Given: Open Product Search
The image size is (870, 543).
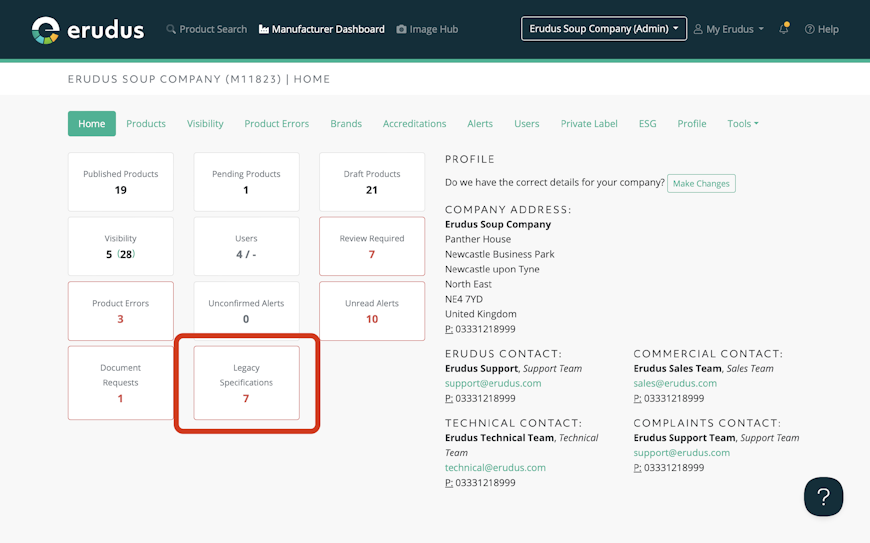Looking at the screenshot, I should 206,29.
